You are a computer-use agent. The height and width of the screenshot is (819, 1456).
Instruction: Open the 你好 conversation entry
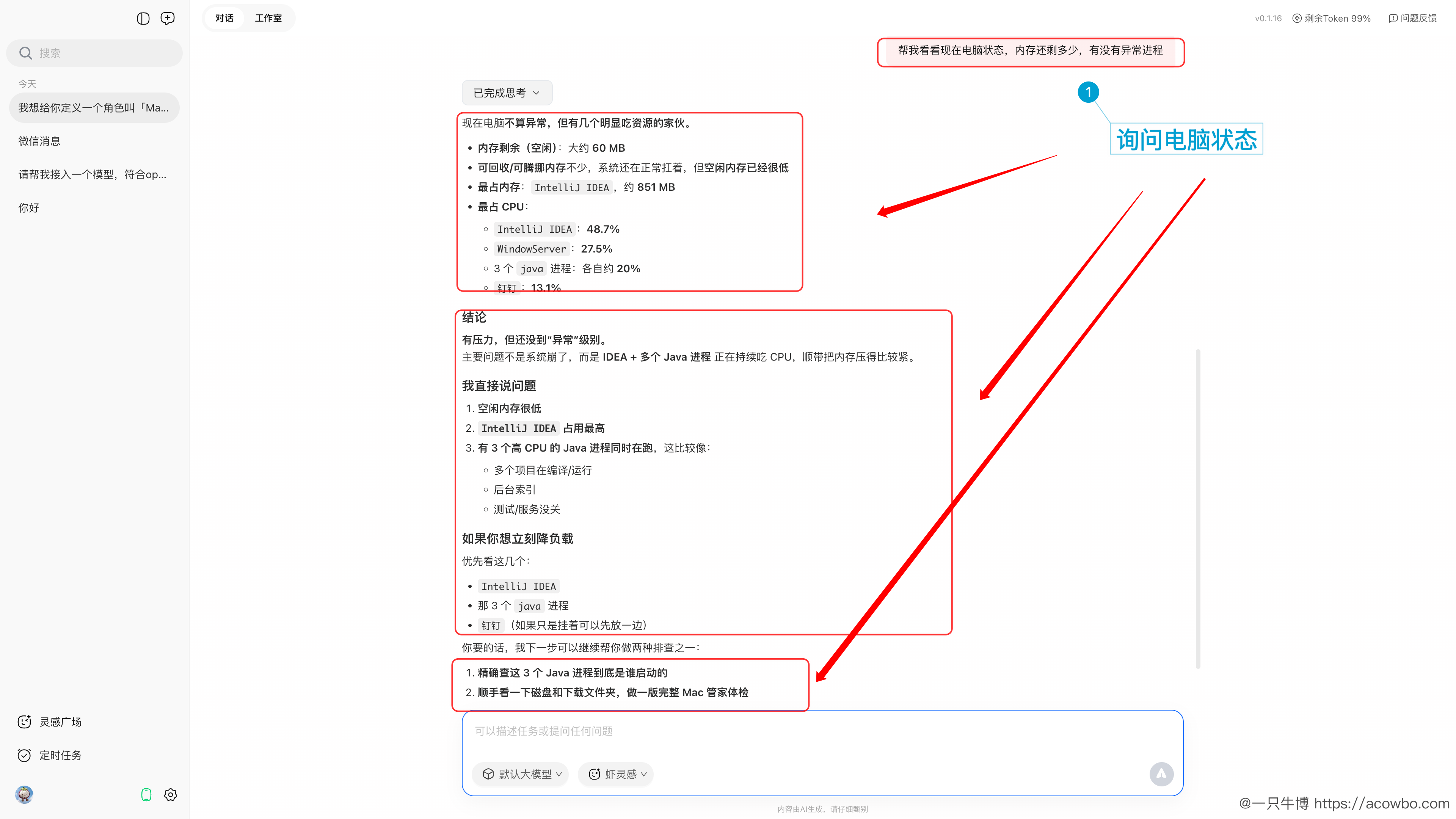[x=28, y=207]
